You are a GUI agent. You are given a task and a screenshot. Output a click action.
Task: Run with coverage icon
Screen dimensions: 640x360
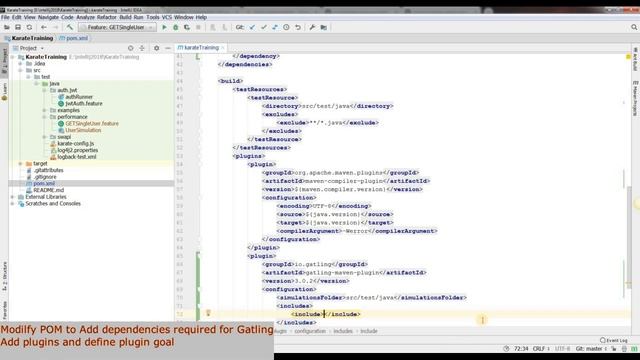point(187,27)
